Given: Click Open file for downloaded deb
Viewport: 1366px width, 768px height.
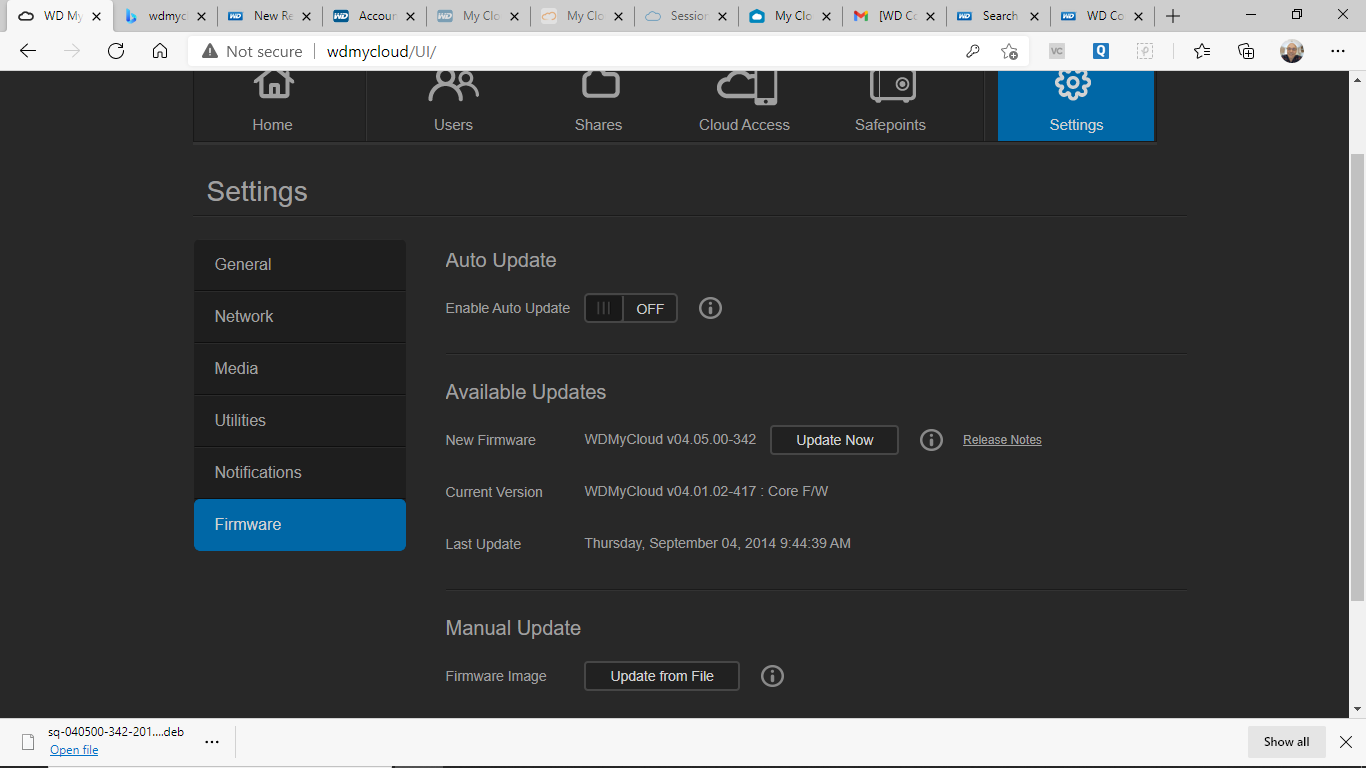Looking at the screenshot, I should pyautogui.click(x=74, y=750).
